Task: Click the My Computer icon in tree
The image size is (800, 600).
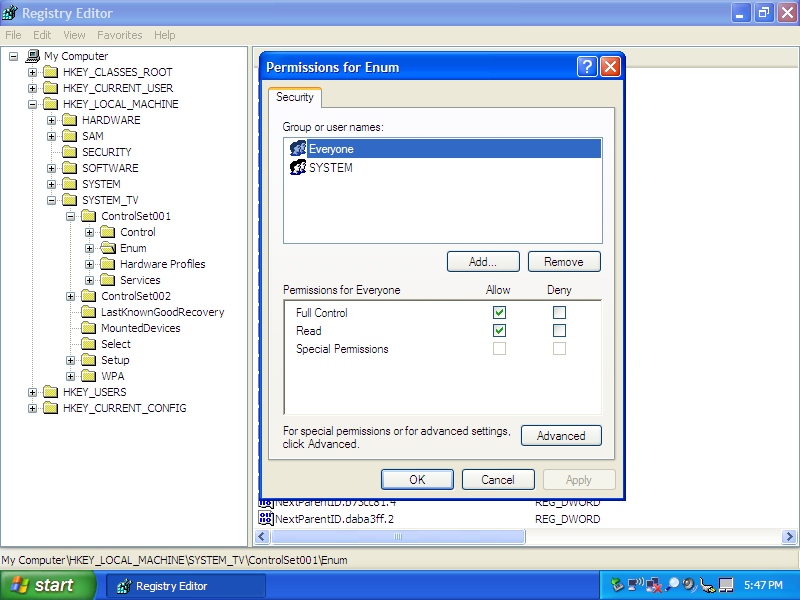Action: [33, 56]
